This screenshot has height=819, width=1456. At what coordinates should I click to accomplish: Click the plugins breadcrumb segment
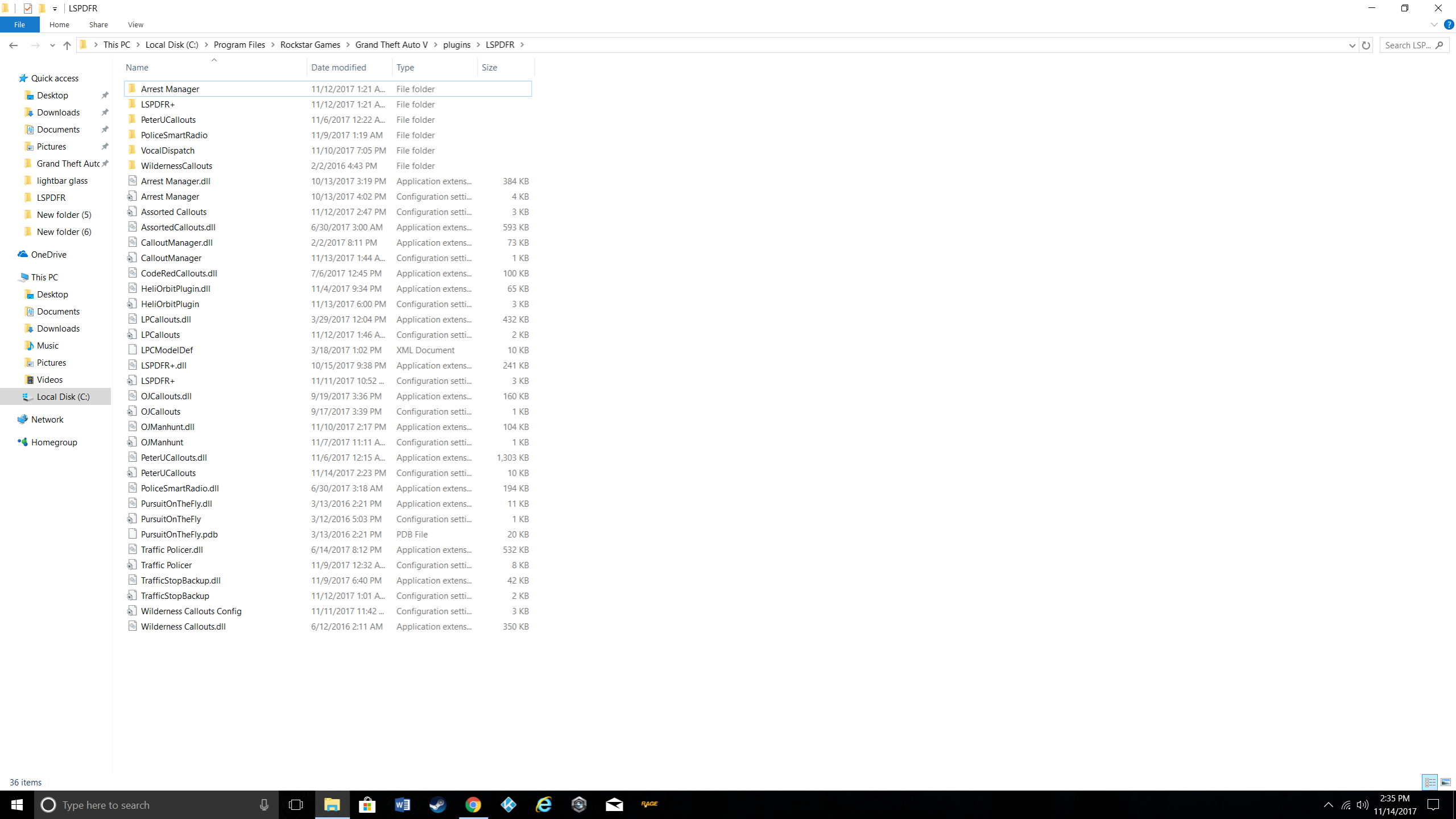tap(456, 45)
